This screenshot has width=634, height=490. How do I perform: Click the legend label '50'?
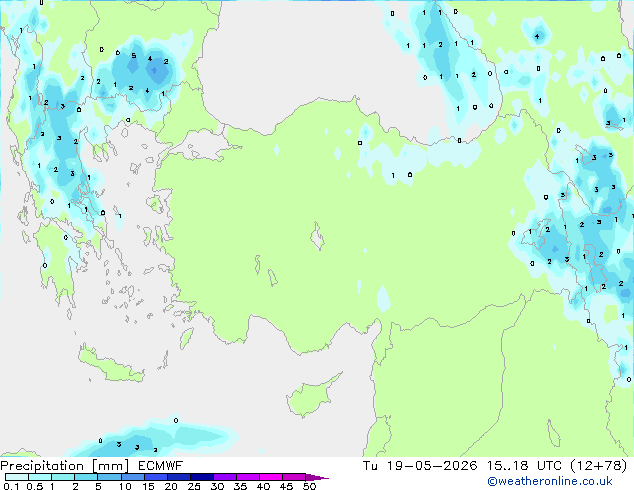click(x=309, y=486)
